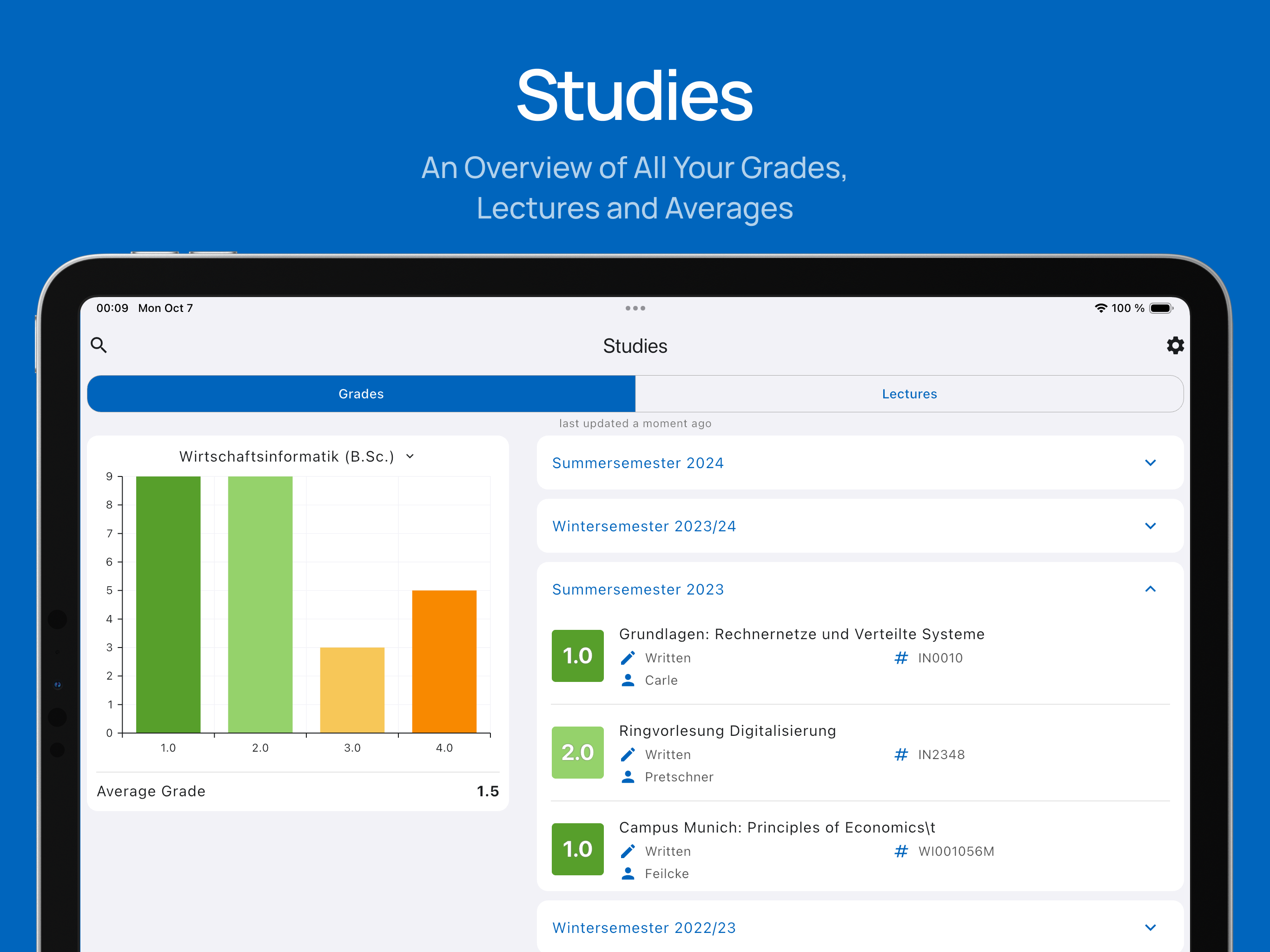Expand Wintersemester 2023/24 chevron
Viewport: 1270px width, 952px height.
coord(1150,526)
